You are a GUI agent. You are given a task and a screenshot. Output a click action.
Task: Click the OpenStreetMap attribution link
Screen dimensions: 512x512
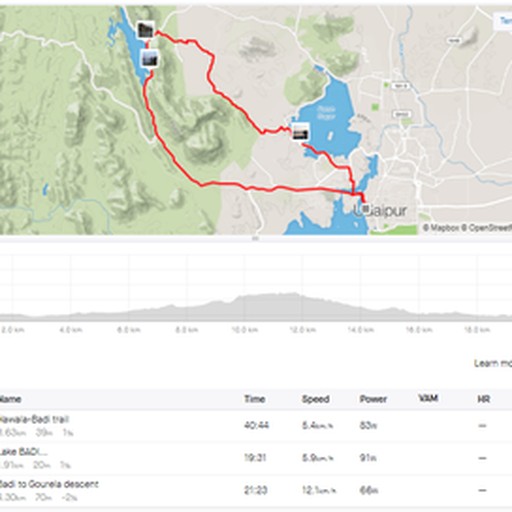(487, 228)
